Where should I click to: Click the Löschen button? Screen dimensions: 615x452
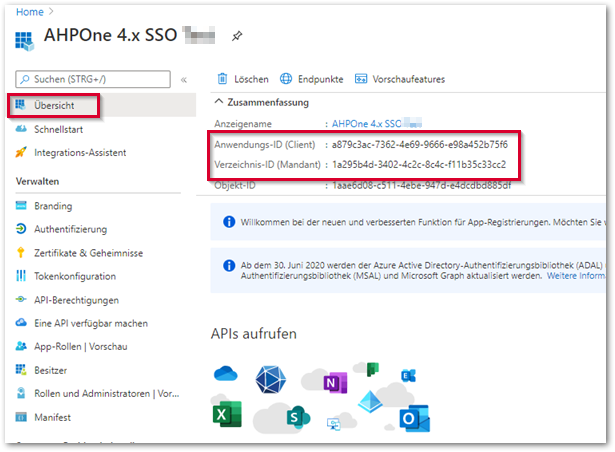click(243, 79)
